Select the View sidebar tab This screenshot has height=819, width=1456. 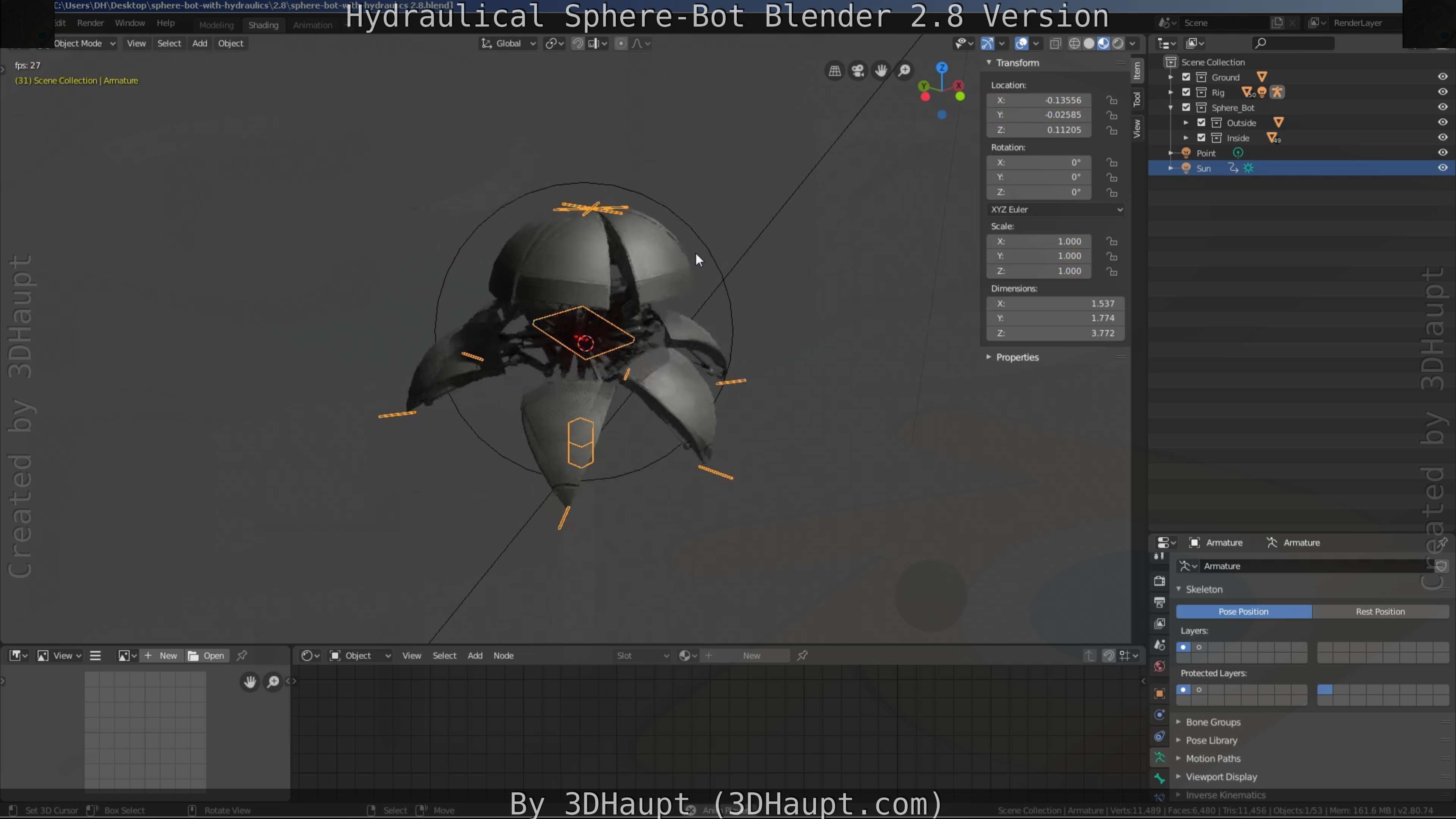coord(1137,128)
